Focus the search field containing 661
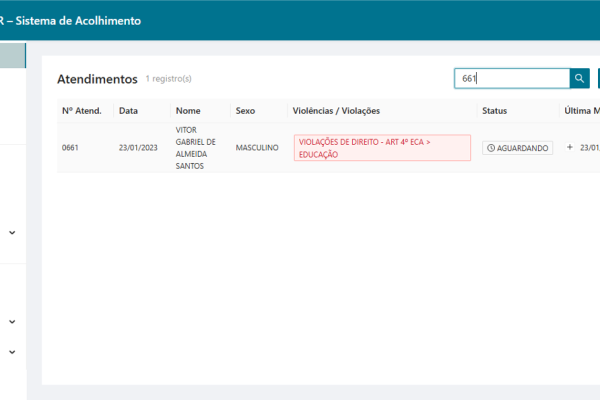The height and width of the screenshot is (400, 600). pos(510,79)
